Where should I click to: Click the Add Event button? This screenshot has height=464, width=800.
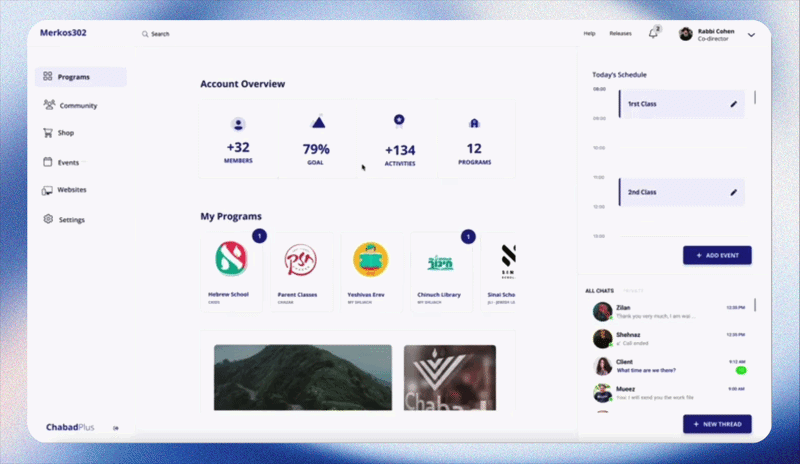click(717, 255)
